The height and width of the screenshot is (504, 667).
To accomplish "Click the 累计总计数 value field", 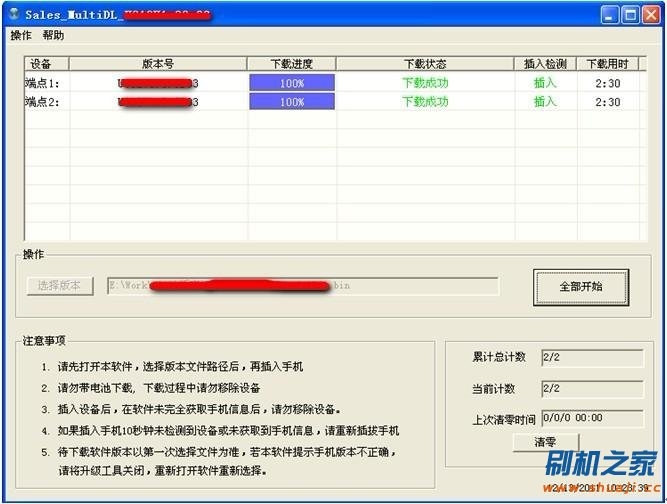I will 592,358.
